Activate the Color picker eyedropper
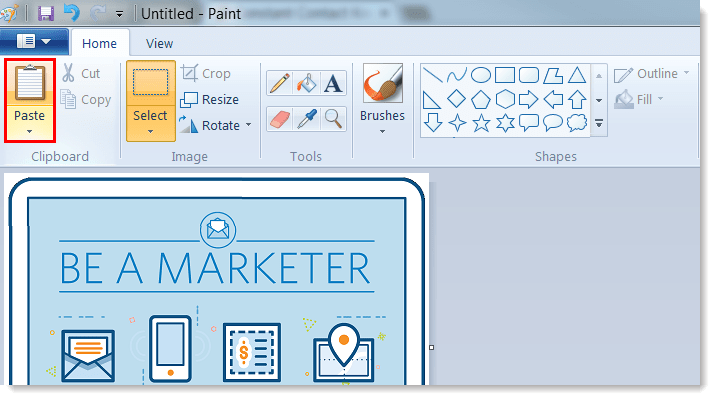715x400 pixels. pyautogui.click(x=306, y=119)
